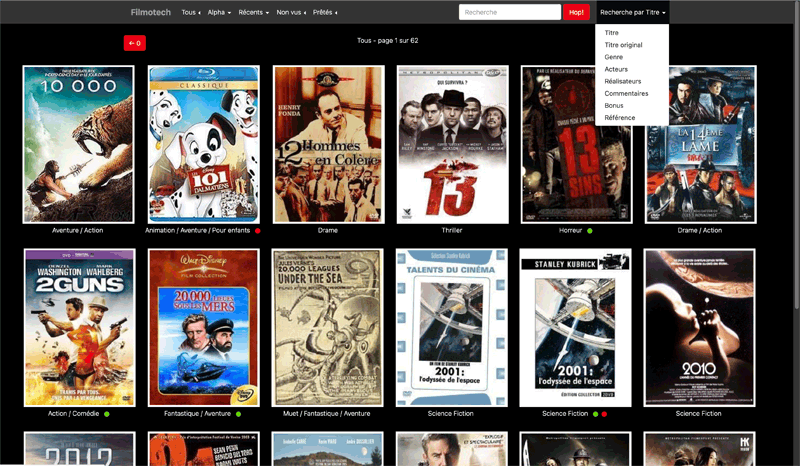Open the 101 Dalmatiens Blu-ray cover
This screenshot has height=466, width=800.
pos(204,144)
